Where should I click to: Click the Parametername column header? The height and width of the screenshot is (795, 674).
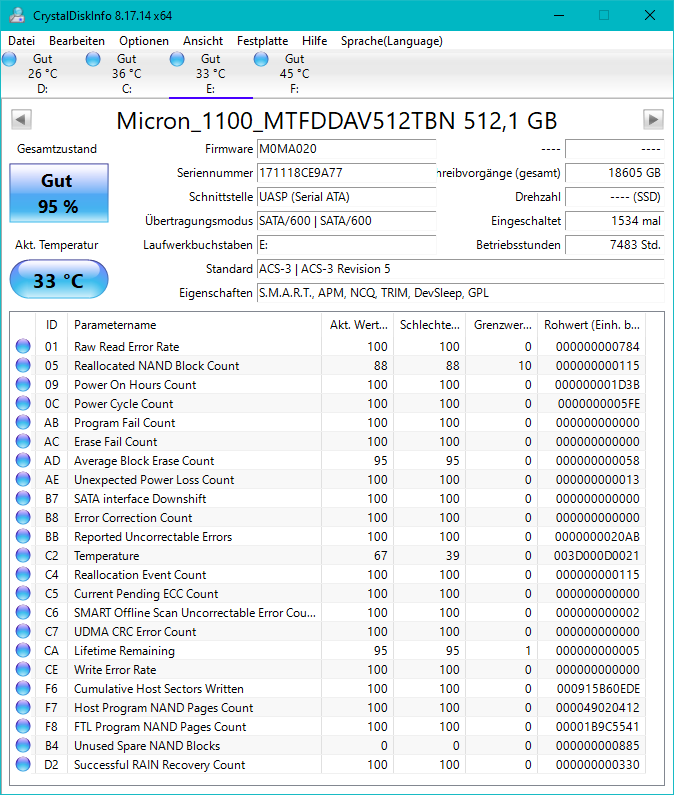pos(194,325)
